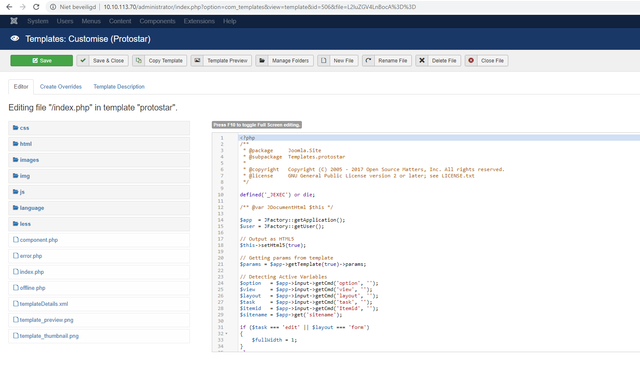The height and width of the screenshot is (375, 640).
Task: Click the image icon of Template Preview
Action: point(197,60)
